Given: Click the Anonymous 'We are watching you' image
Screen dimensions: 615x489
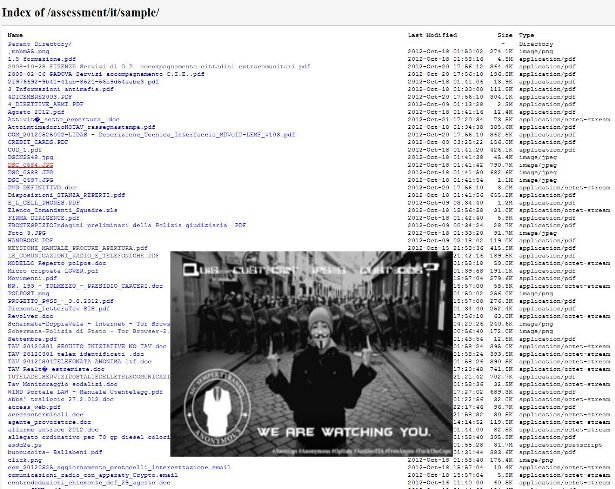Looking at the screenshot, I should (311, 354).
